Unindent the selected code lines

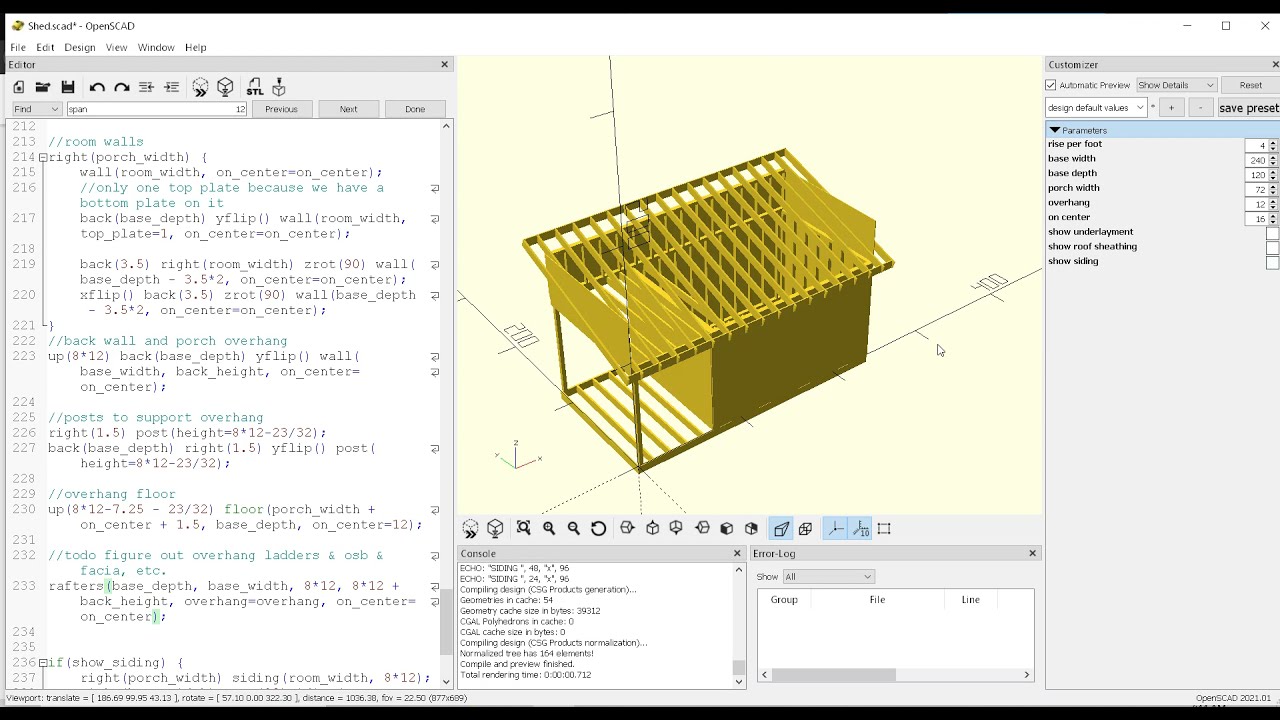click(146, 87)
